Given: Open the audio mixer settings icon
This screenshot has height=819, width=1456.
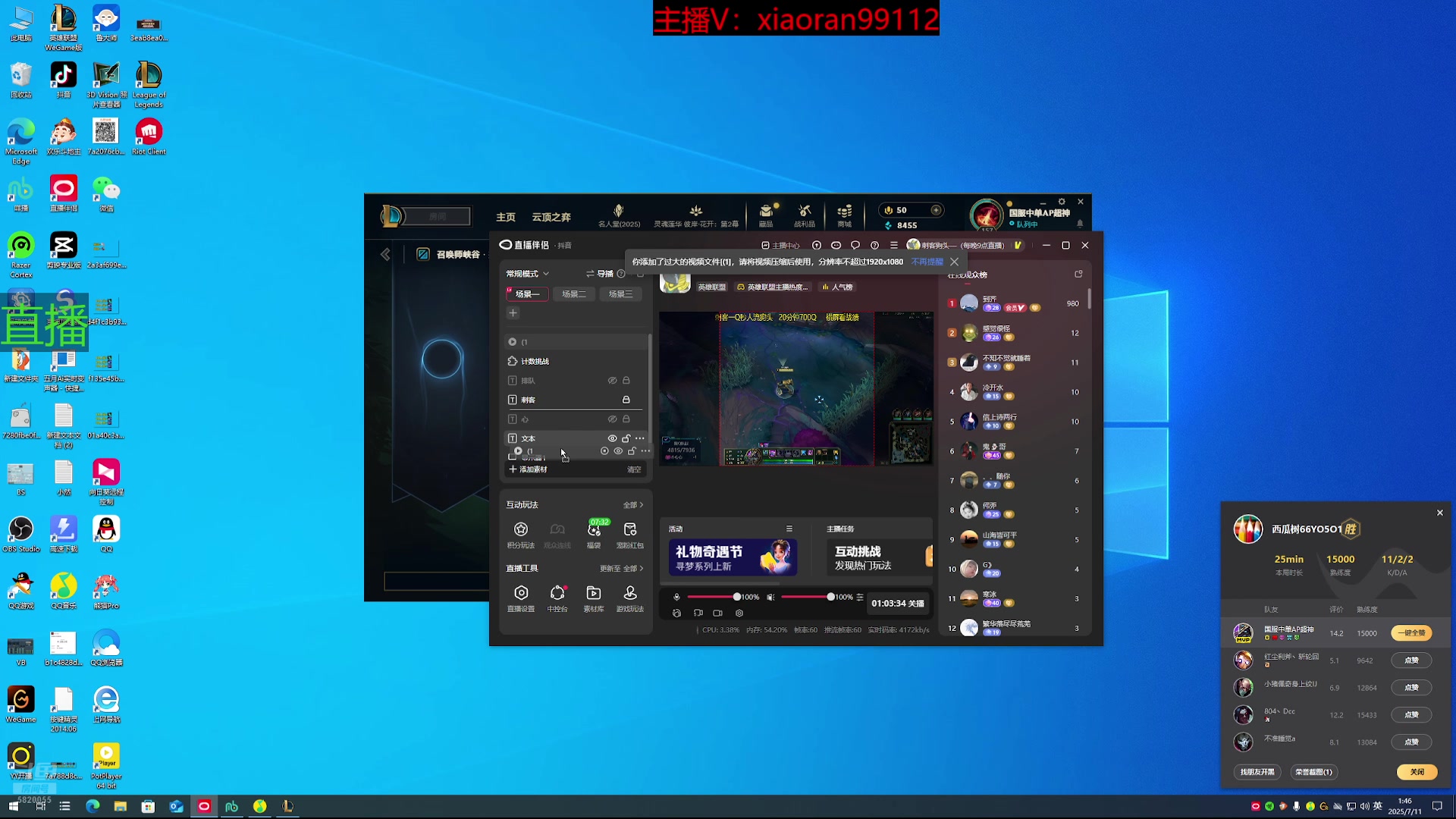Looking at the screenshot, I should pos(860,598).
